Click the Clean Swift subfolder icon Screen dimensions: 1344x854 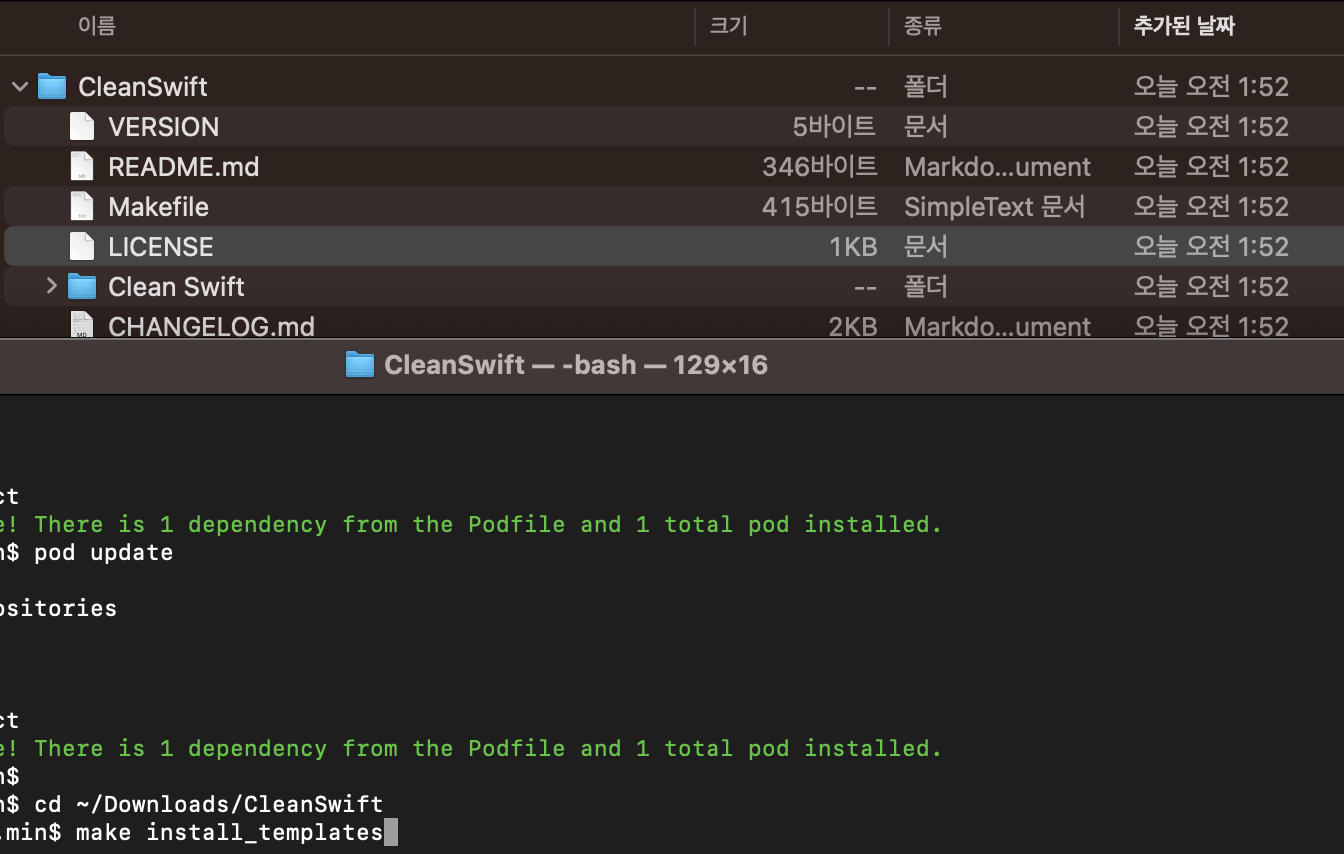click(82, 286)
